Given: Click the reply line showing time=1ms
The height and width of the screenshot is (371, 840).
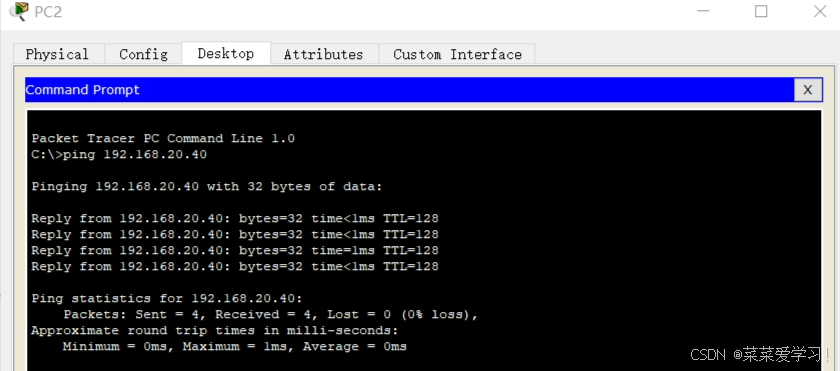Looking at the screenshot, I should [235, 250].
